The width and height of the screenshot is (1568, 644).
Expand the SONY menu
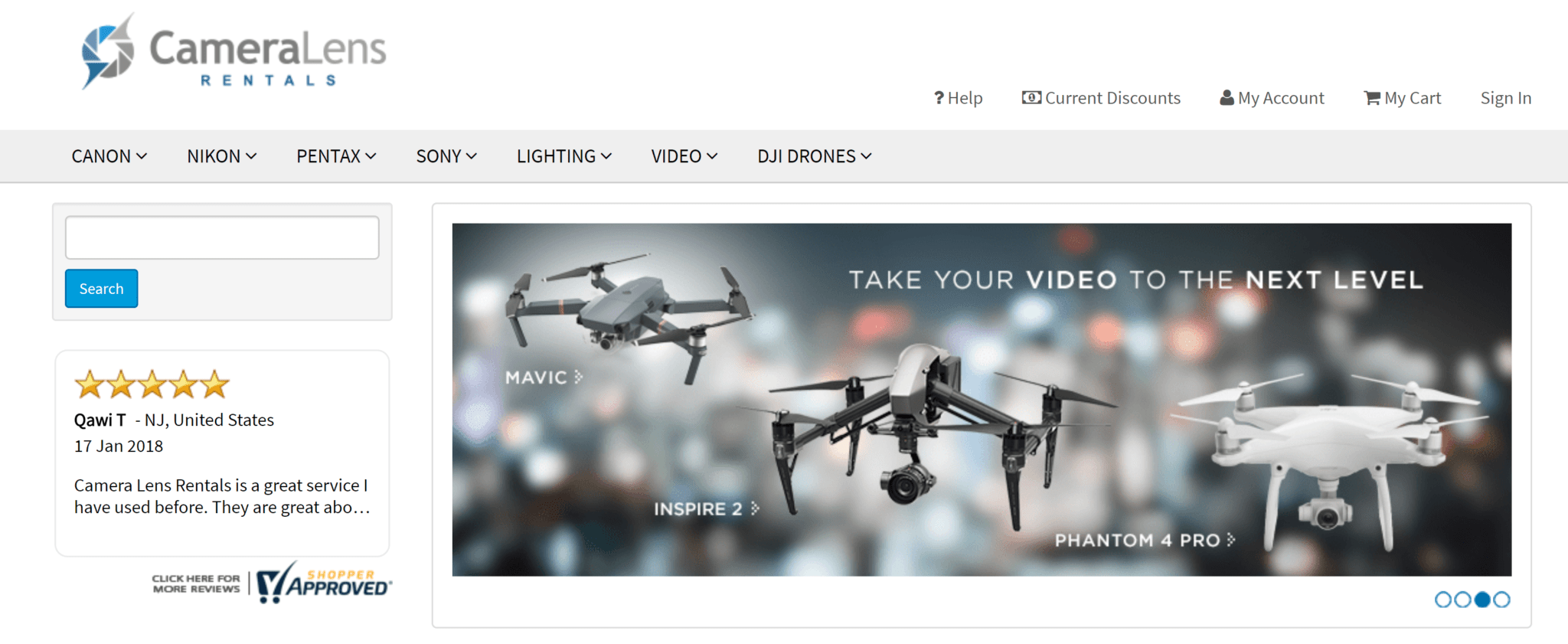[x=446, y=156]
